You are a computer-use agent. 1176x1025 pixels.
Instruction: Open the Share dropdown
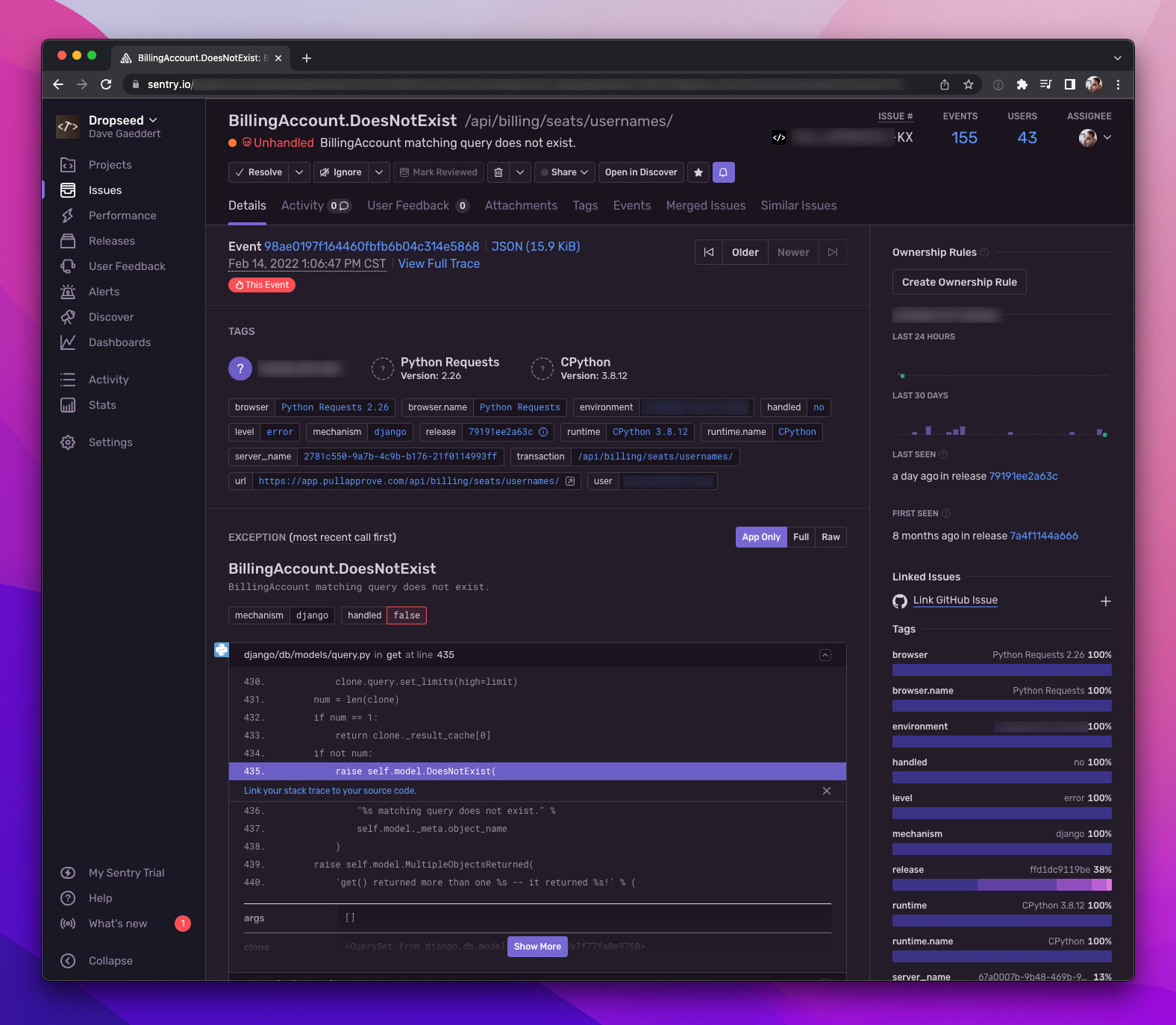pyautogui.click(x=565, y=172)
